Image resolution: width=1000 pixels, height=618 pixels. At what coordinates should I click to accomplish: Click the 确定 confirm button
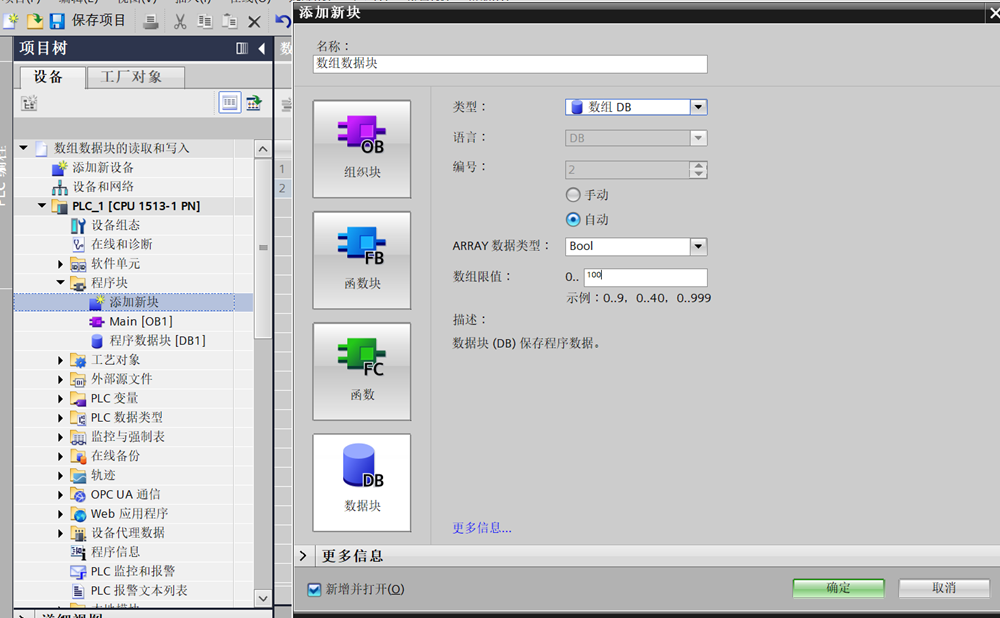point(838,588)
